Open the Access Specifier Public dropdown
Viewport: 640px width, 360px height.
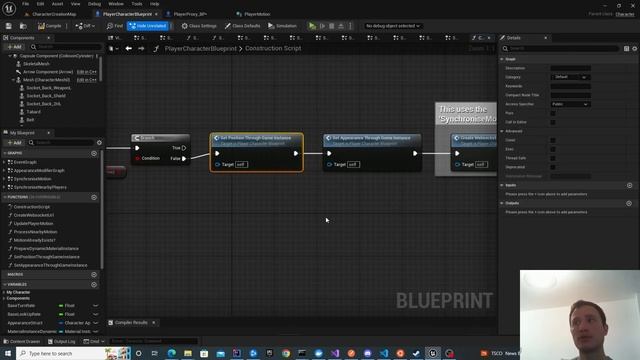[570, 104]
